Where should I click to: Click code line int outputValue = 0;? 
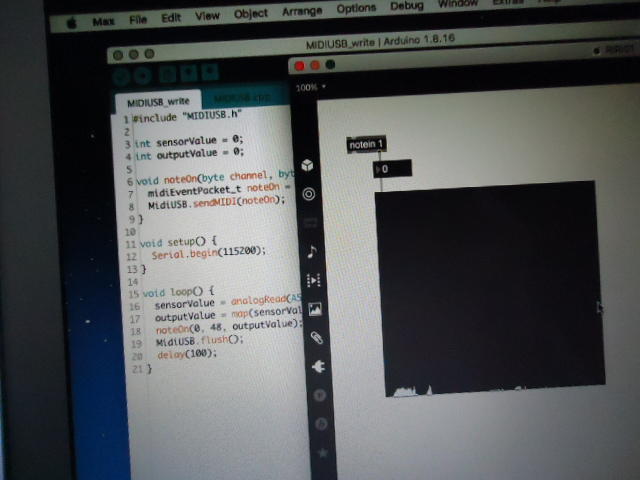tap(190, 155)
